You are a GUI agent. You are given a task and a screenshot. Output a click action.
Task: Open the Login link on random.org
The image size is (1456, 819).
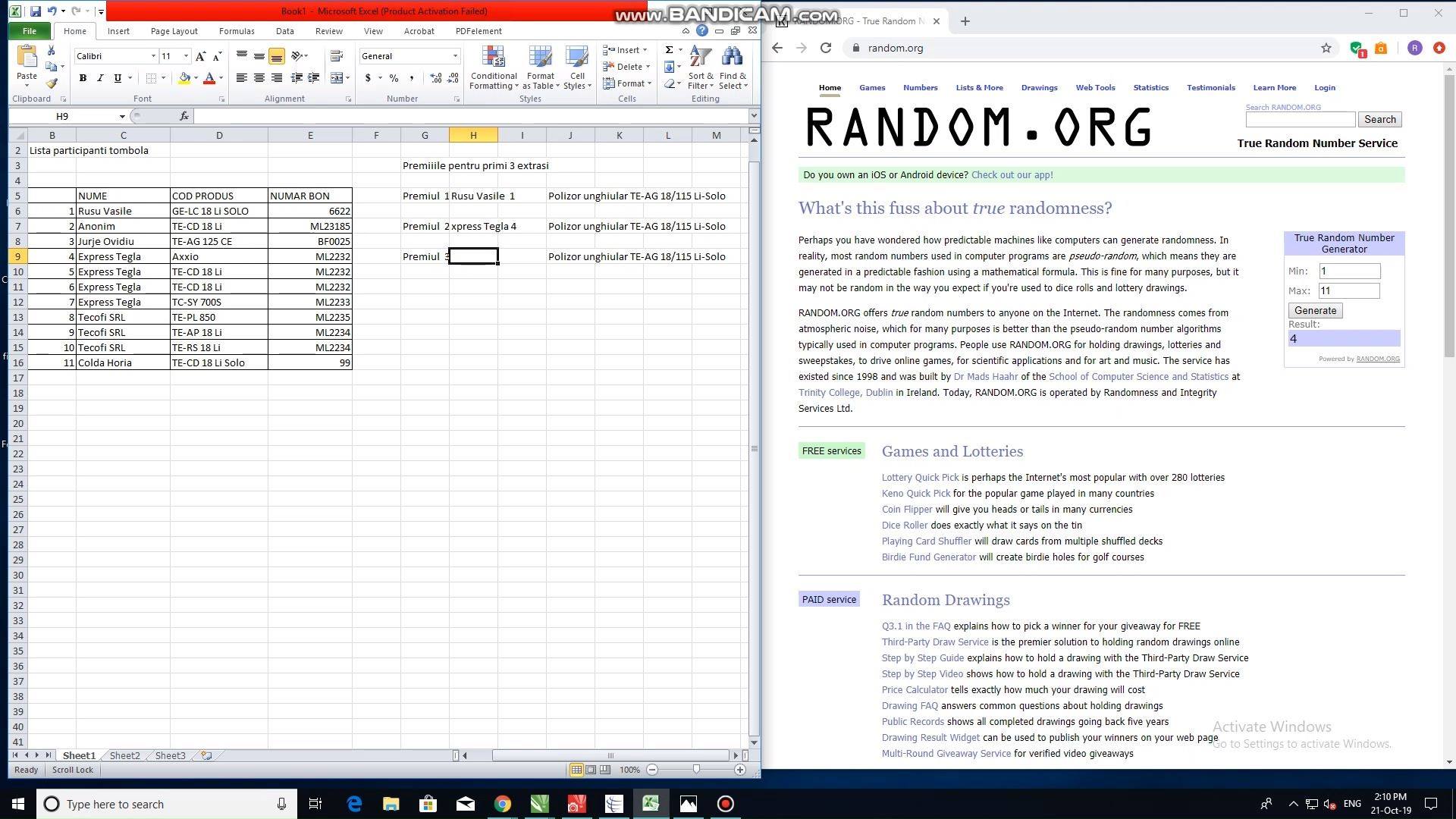coord(1325,87)
